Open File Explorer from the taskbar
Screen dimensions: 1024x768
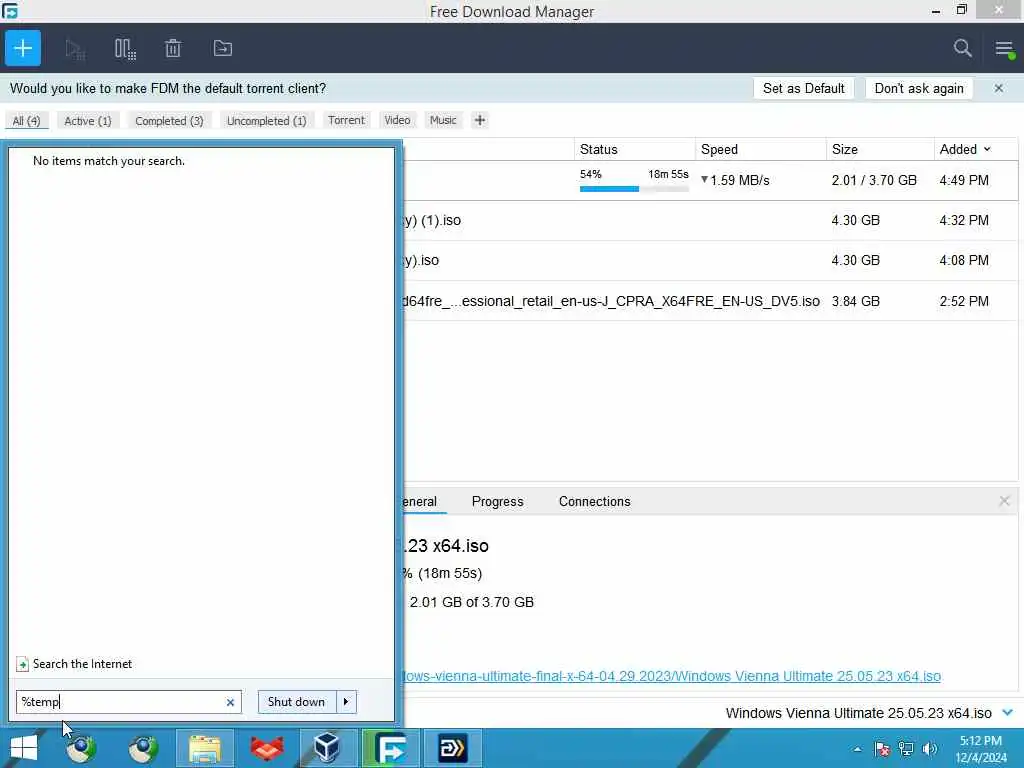(x=205, y=748)
